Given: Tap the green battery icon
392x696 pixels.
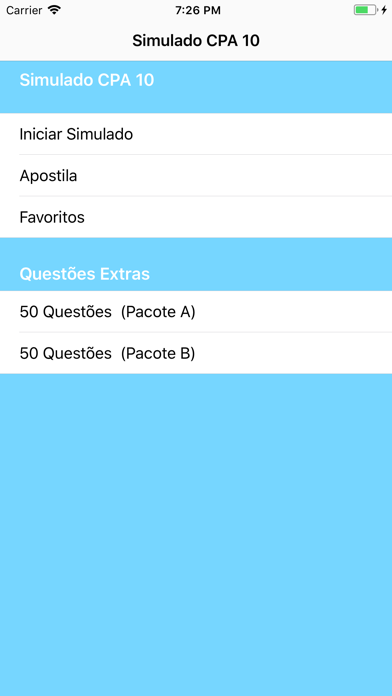Looking at the screenshot, I should [x=365, y=10].
